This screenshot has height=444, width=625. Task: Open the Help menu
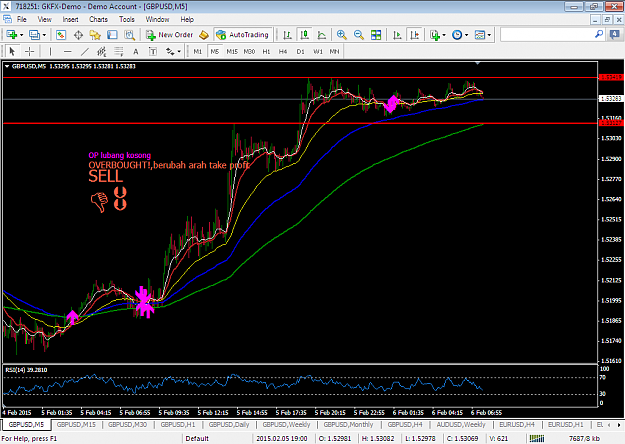(187, 19)
